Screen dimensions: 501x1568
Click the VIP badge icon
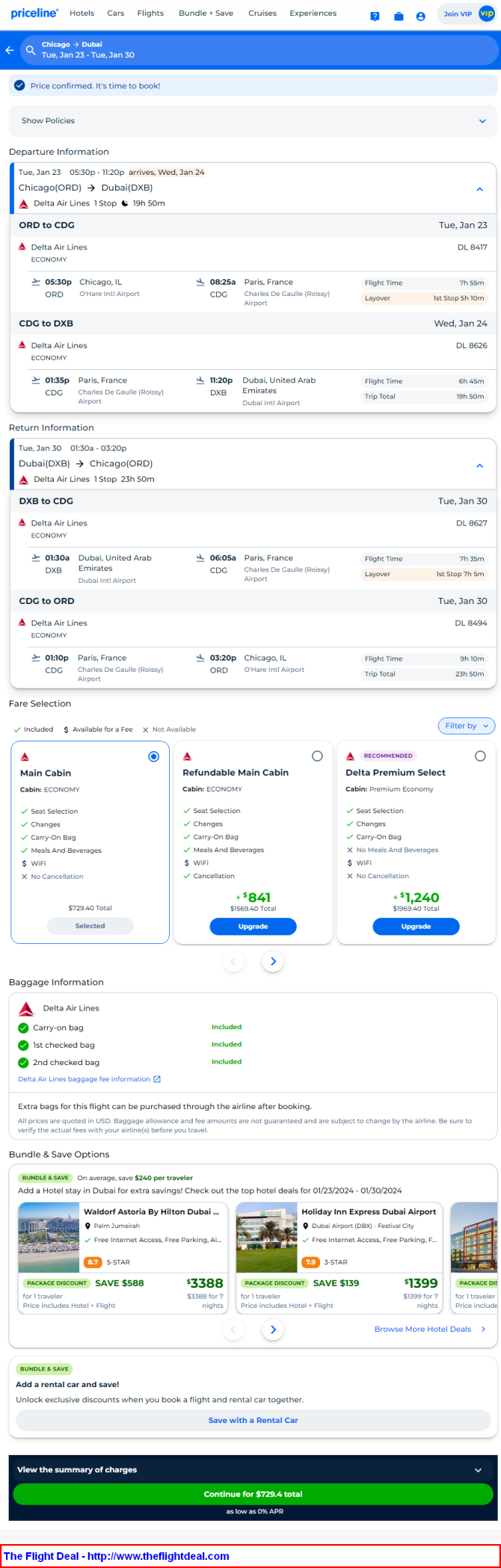pos(487,13)
